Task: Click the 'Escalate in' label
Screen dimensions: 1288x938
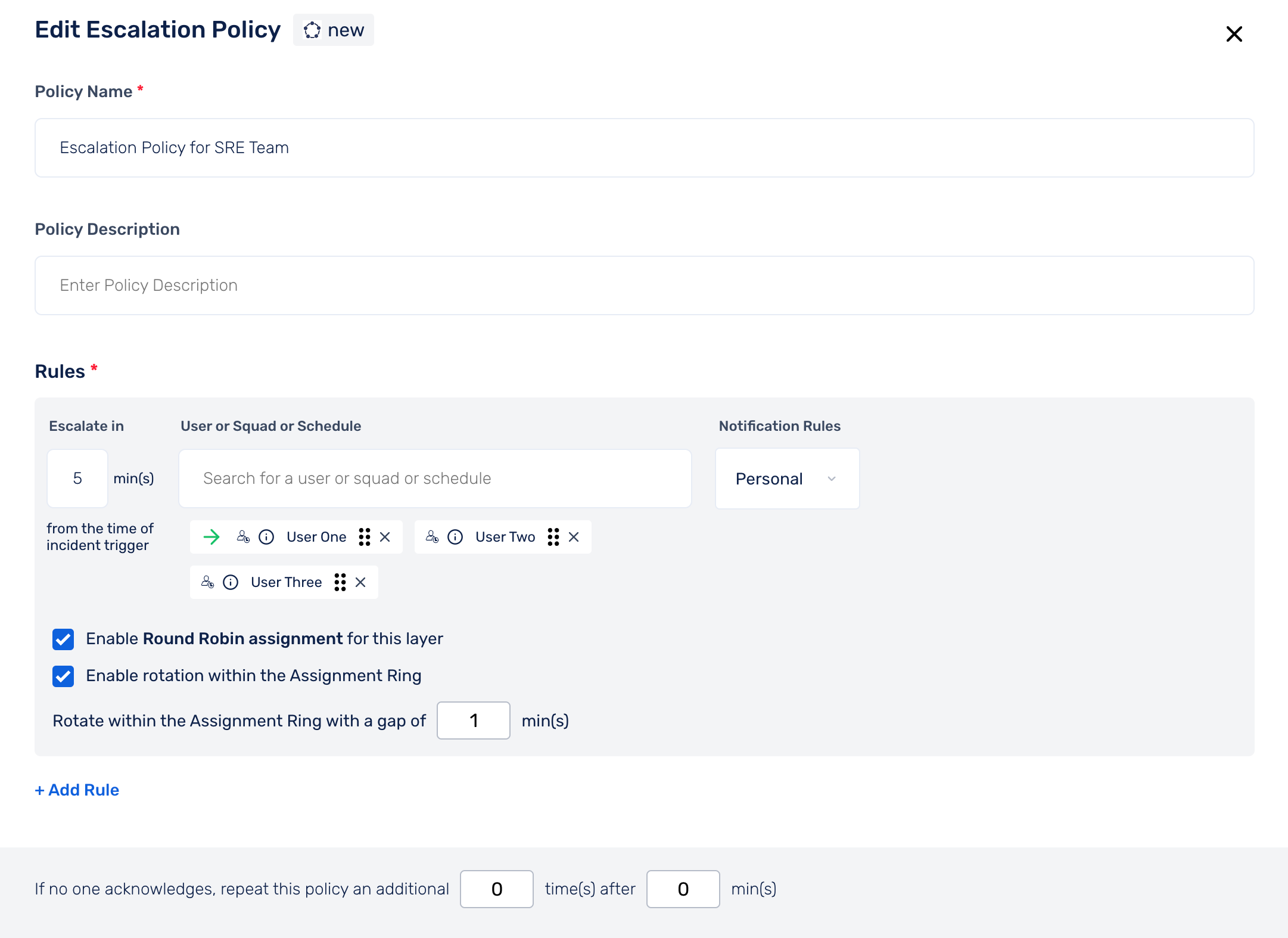Action: point(86,426)
